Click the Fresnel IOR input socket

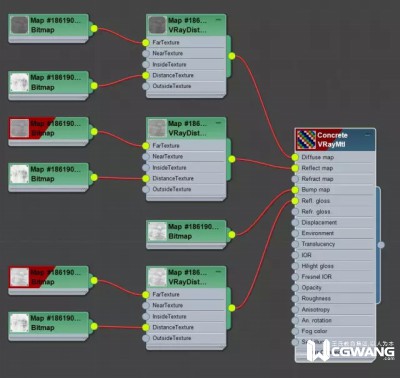click(295, 277)
